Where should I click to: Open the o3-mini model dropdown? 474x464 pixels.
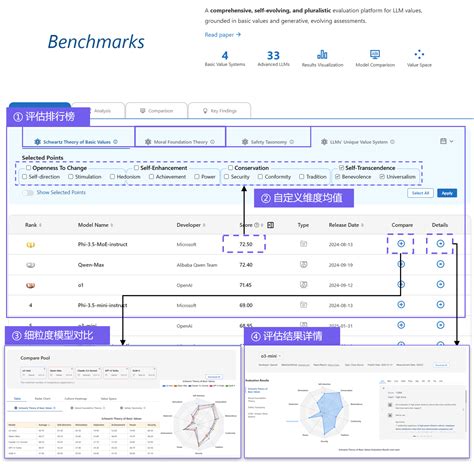(x=270, y=356)
